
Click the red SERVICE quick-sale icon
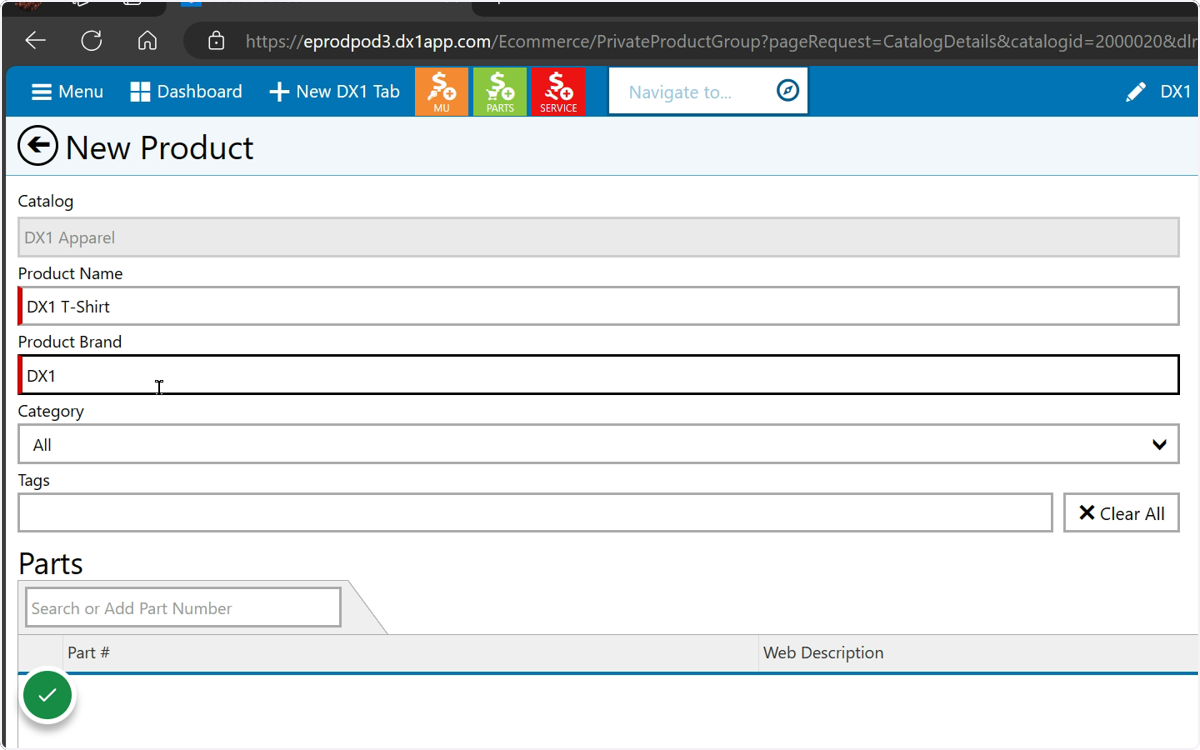point(558,92)
